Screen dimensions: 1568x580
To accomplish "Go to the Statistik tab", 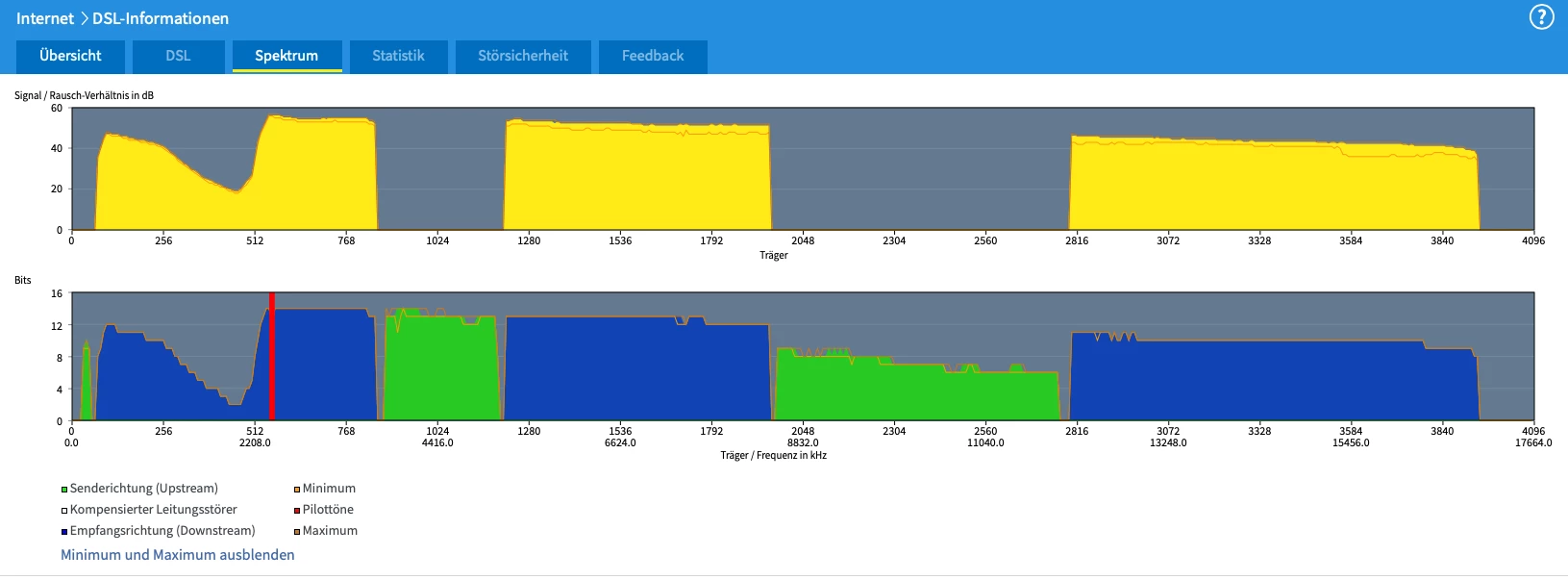I will click(x=398, y=56).
